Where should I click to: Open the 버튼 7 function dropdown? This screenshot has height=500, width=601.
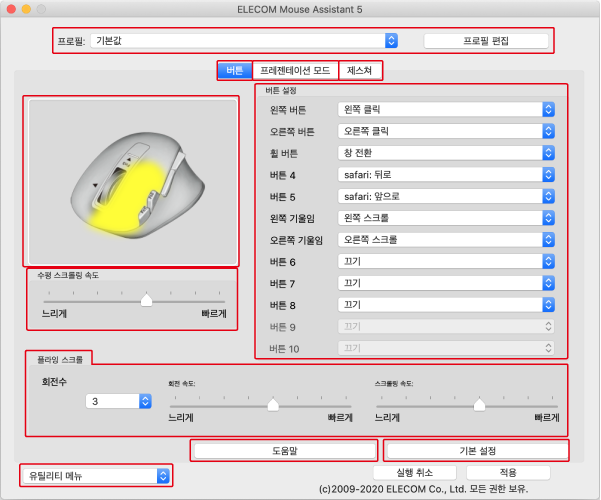click(446, 283)
